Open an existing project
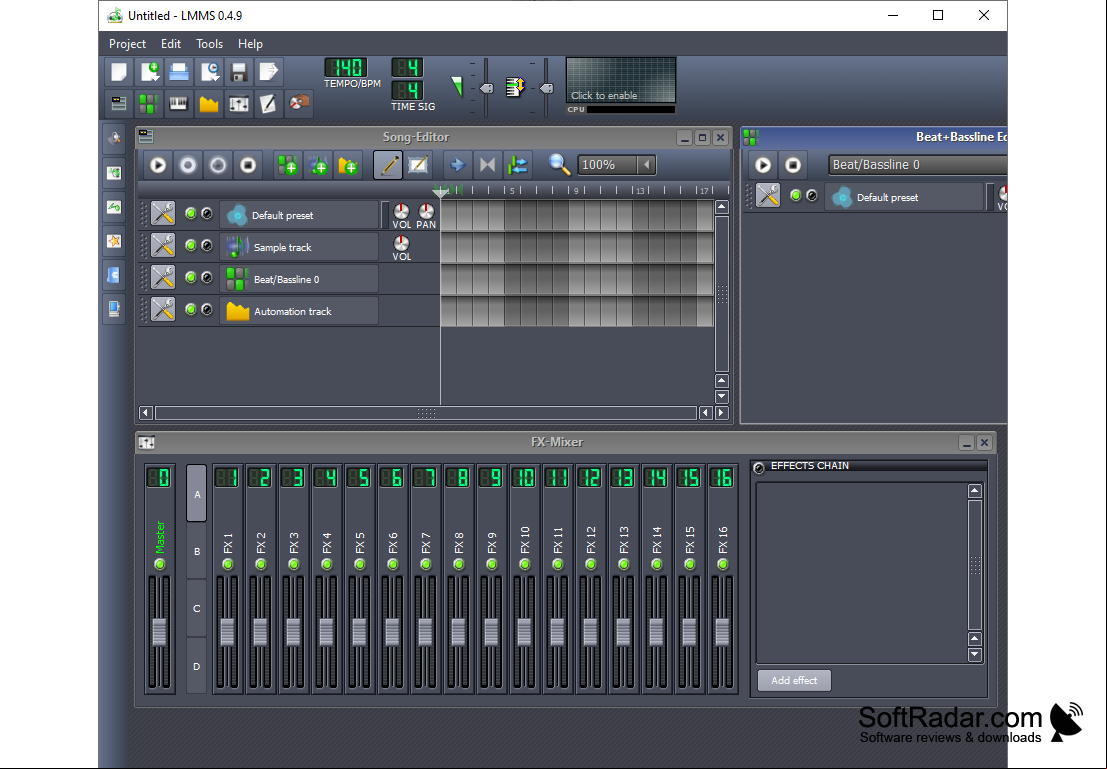 (179, 72)
